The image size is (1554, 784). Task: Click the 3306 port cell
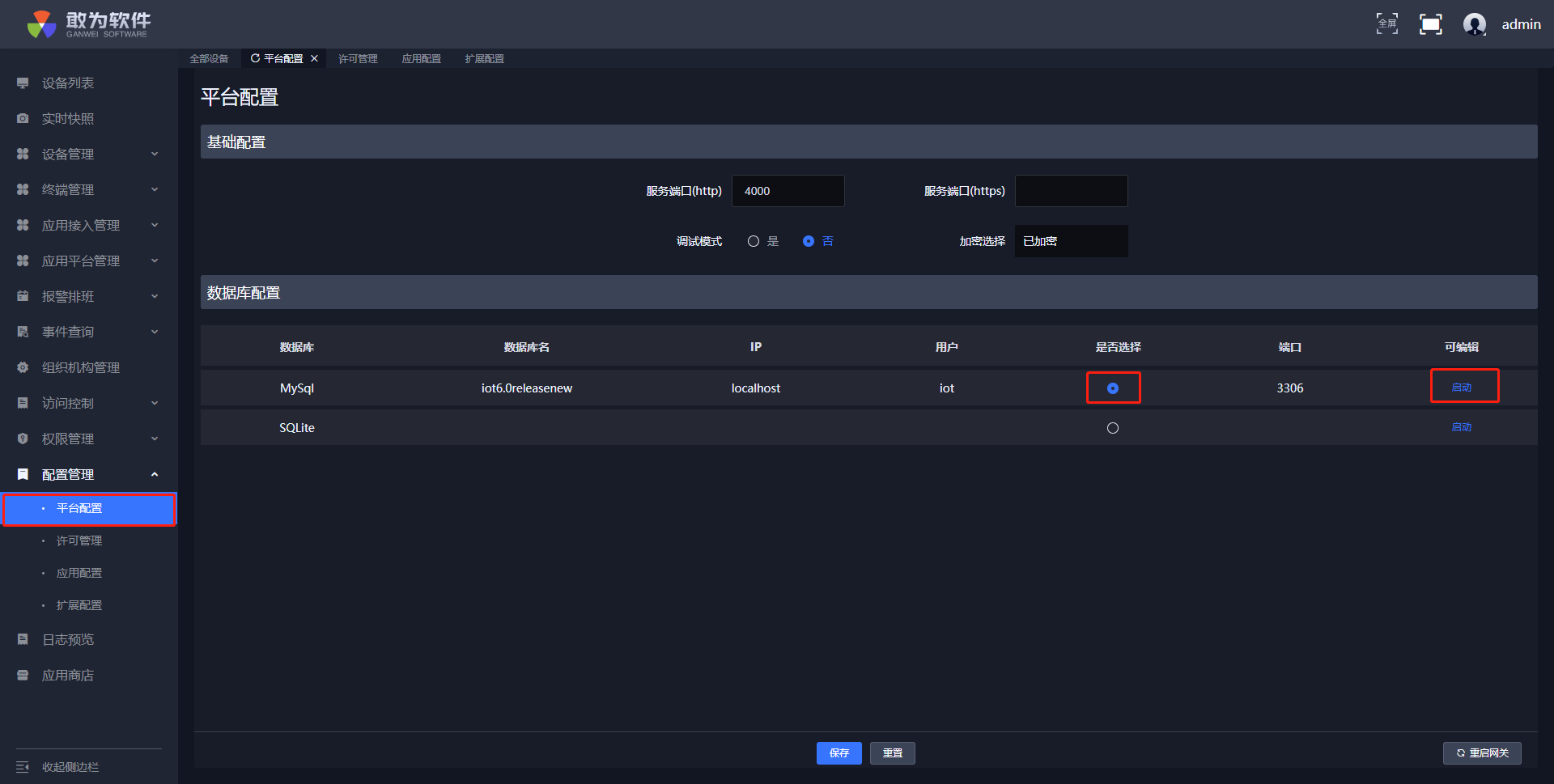click(1290, 388)
